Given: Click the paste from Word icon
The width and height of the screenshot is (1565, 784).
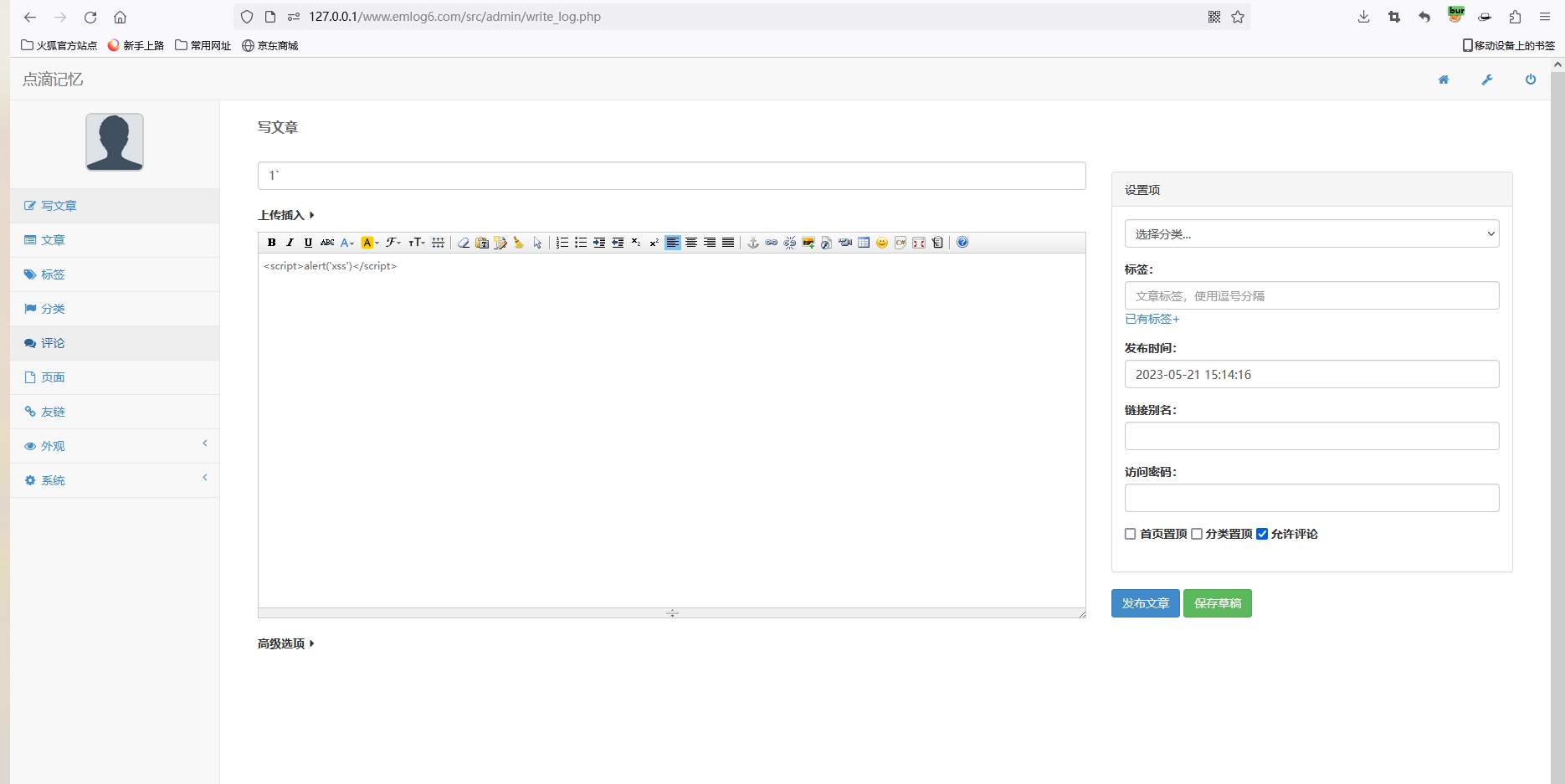Looking at the screenshot, I should coord(500,243).
